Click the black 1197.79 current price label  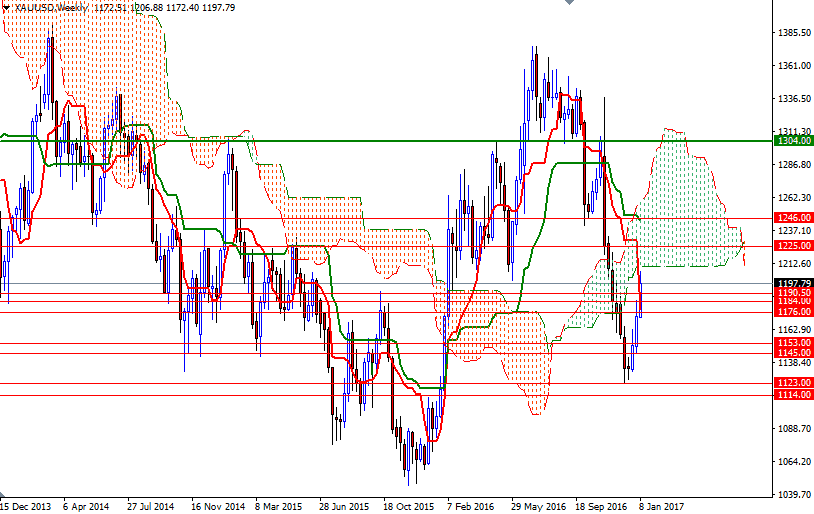[794, 284]
